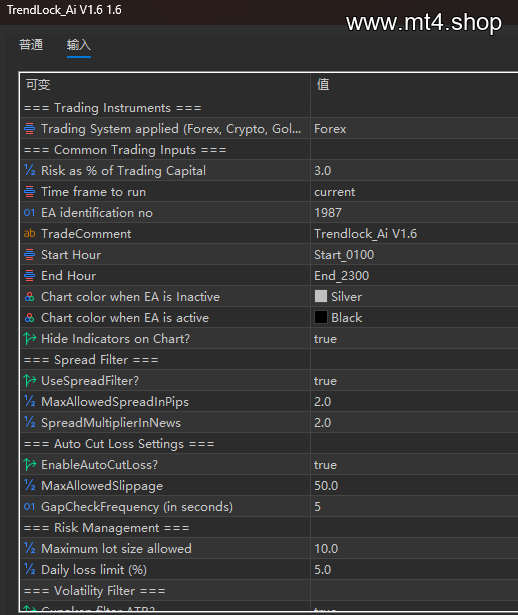Click the string icon beside TradeComment
The image size is (518, 615).
(x=29, y=233)
